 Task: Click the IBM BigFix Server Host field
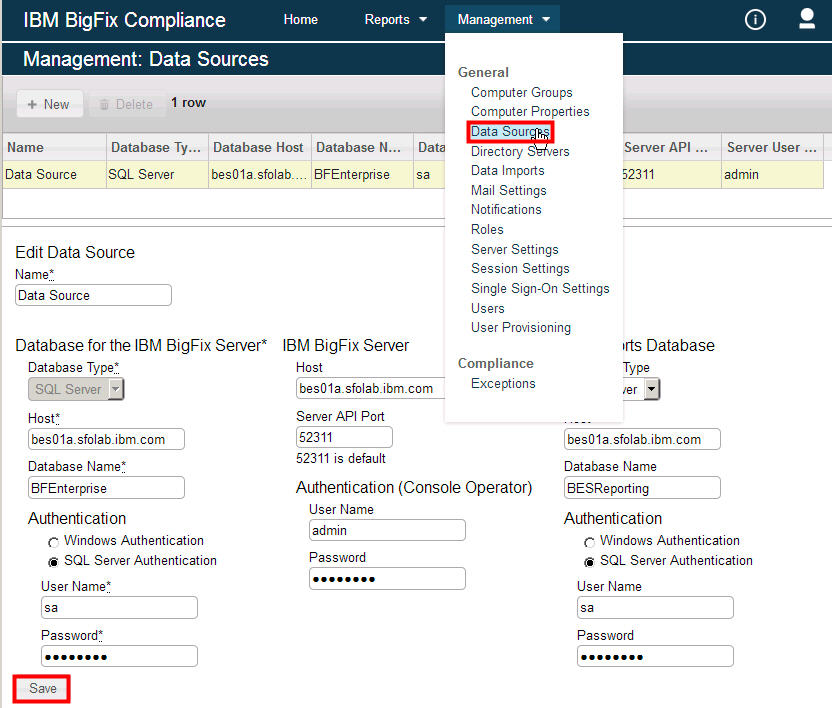(370, 388)
